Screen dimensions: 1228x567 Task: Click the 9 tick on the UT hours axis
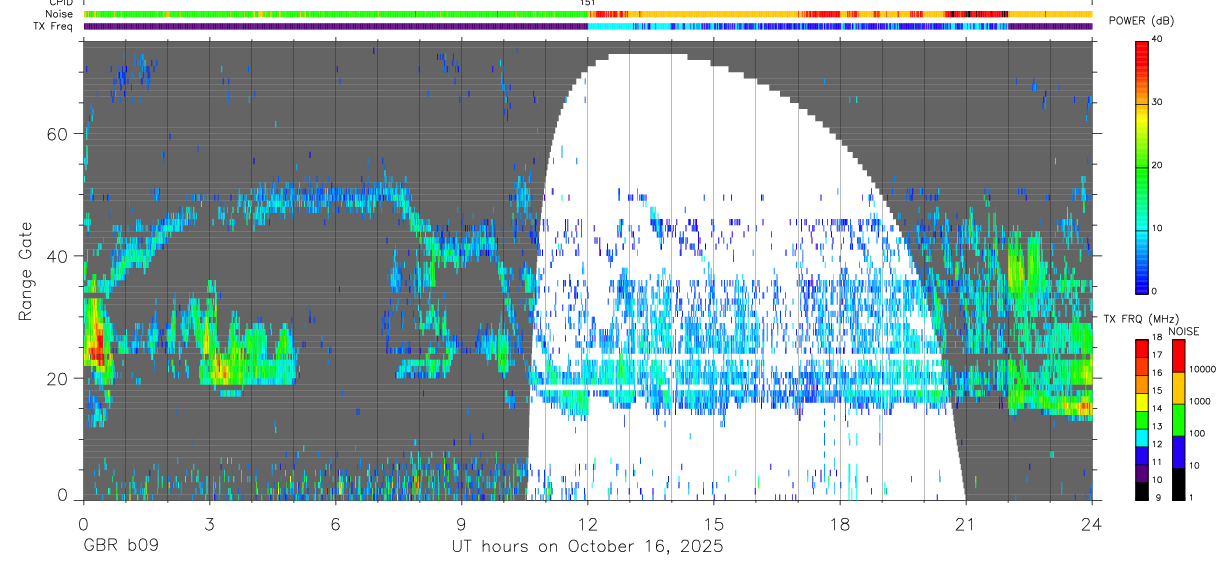pos(461,522)
